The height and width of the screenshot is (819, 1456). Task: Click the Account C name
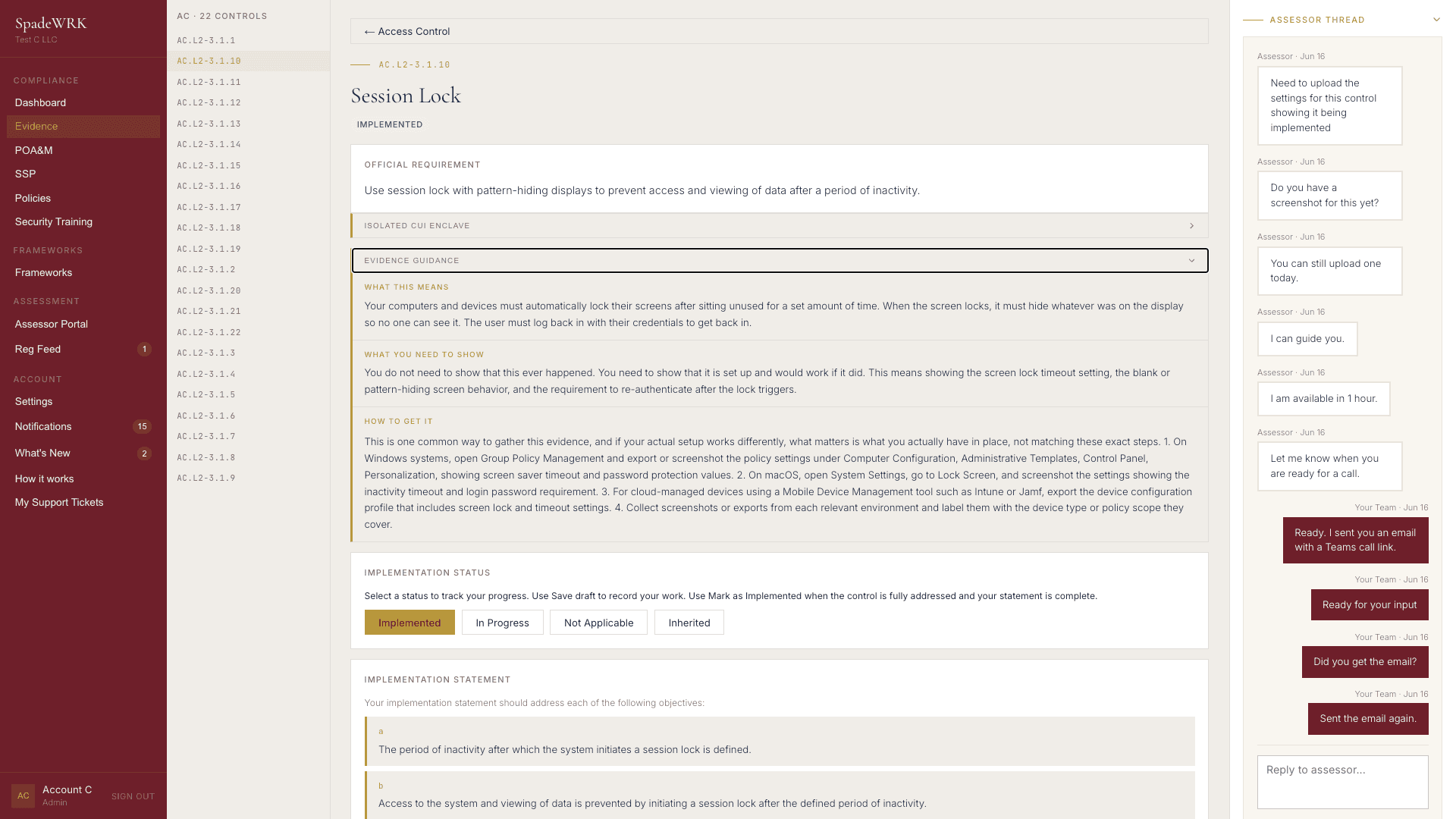pos(67,789)
